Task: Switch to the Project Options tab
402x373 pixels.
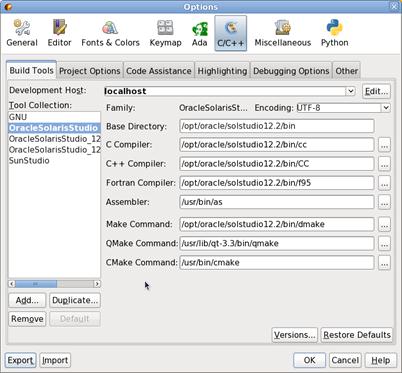Action: pos(90,71)
